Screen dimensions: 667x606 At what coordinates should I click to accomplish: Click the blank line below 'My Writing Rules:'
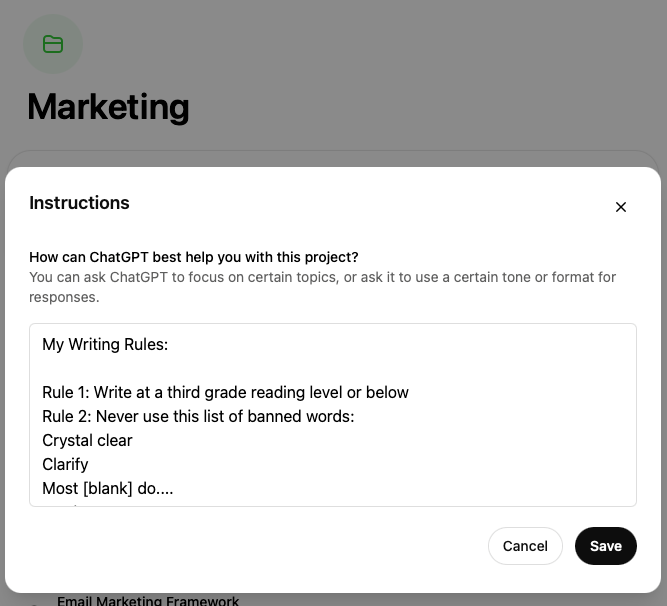333,368
